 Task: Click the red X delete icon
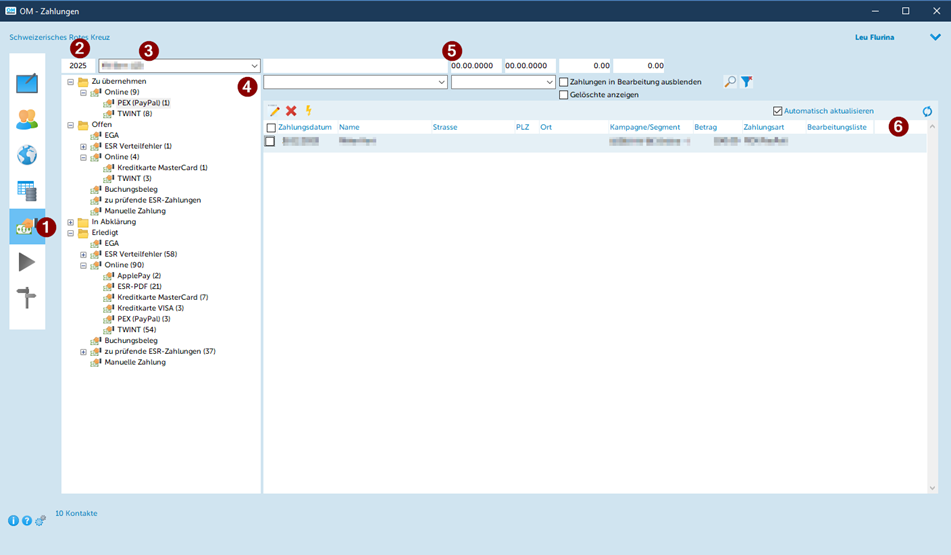pos(291,110)
